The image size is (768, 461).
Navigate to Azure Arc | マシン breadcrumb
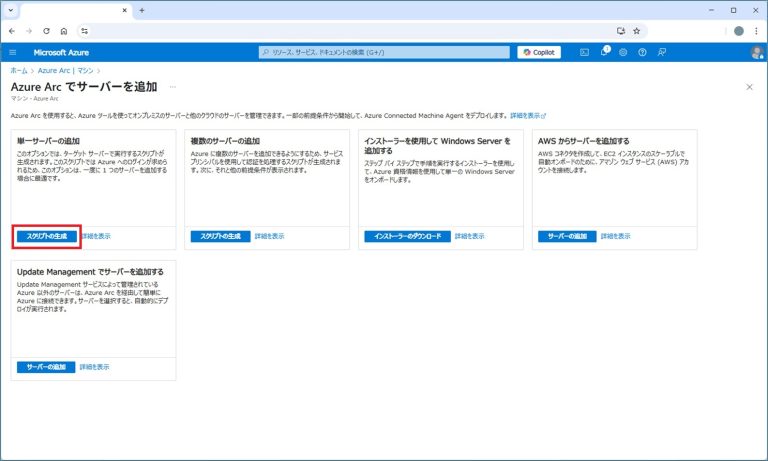[63, 71]
